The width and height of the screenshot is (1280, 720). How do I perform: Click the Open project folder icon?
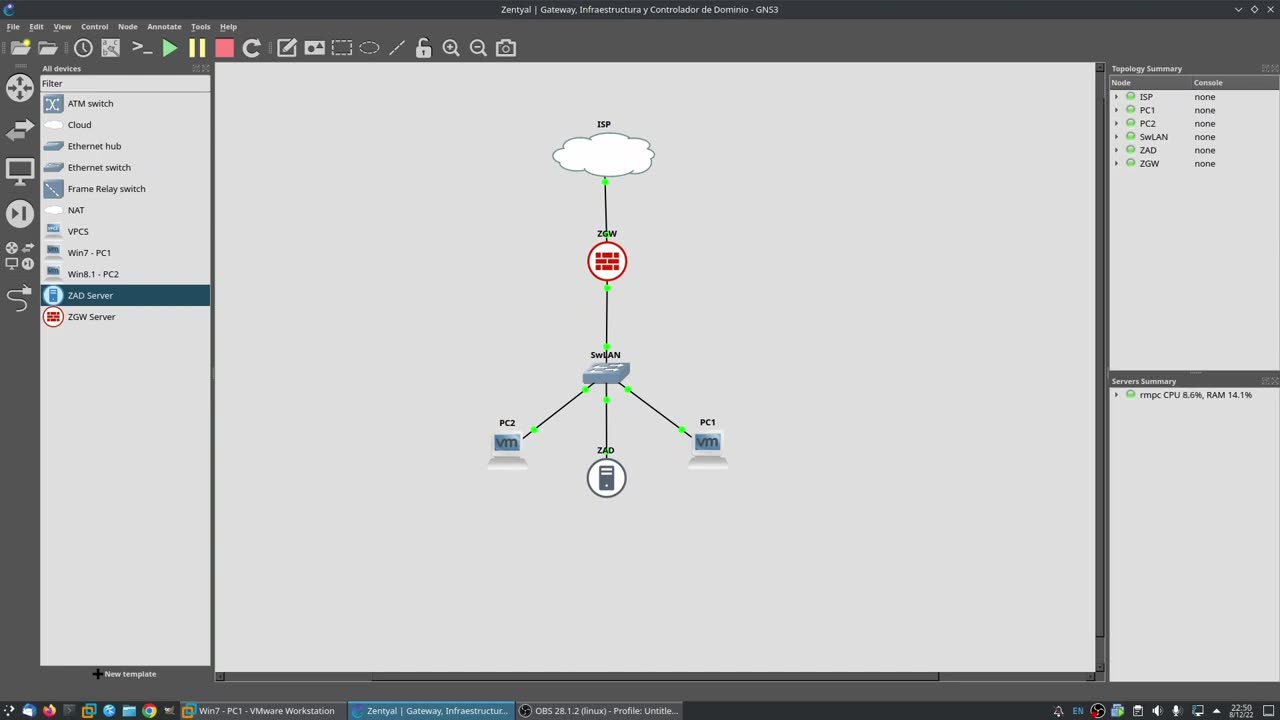pos(48,48)
